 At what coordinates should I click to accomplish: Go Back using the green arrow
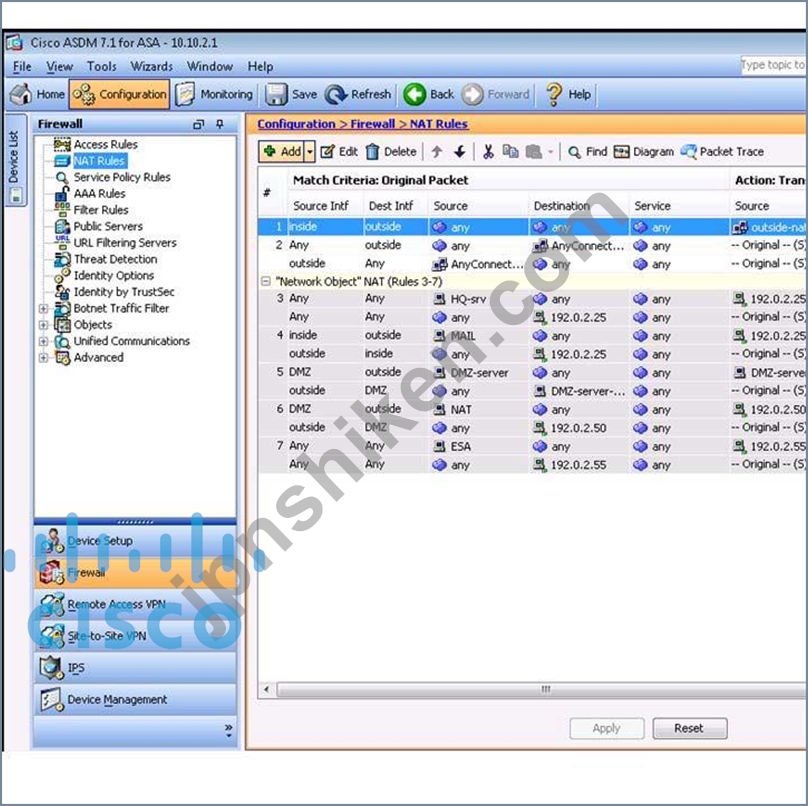click(x=429, y=94)
